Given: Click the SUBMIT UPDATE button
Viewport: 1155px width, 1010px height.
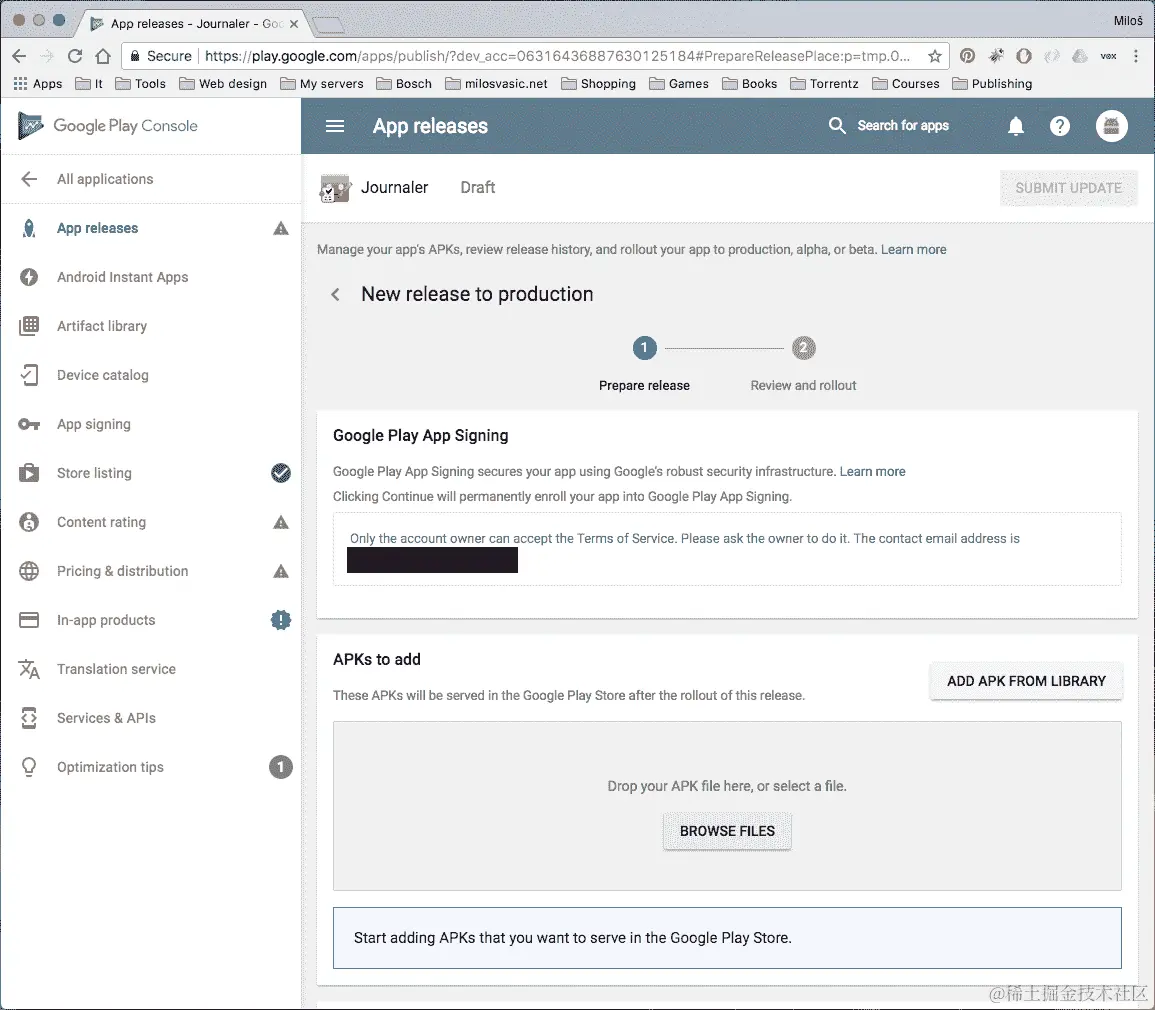Looking at the screenshot, I should point(1069,188).
